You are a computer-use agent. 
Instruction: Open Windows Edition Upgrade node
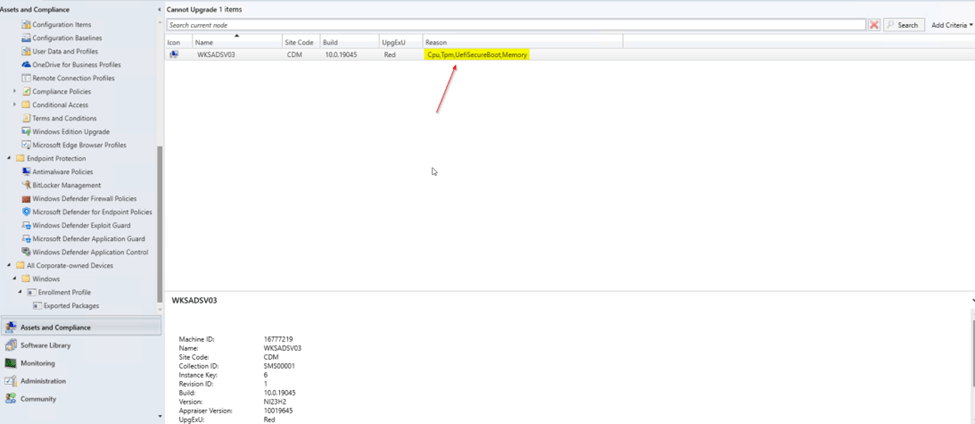(70, 132)
